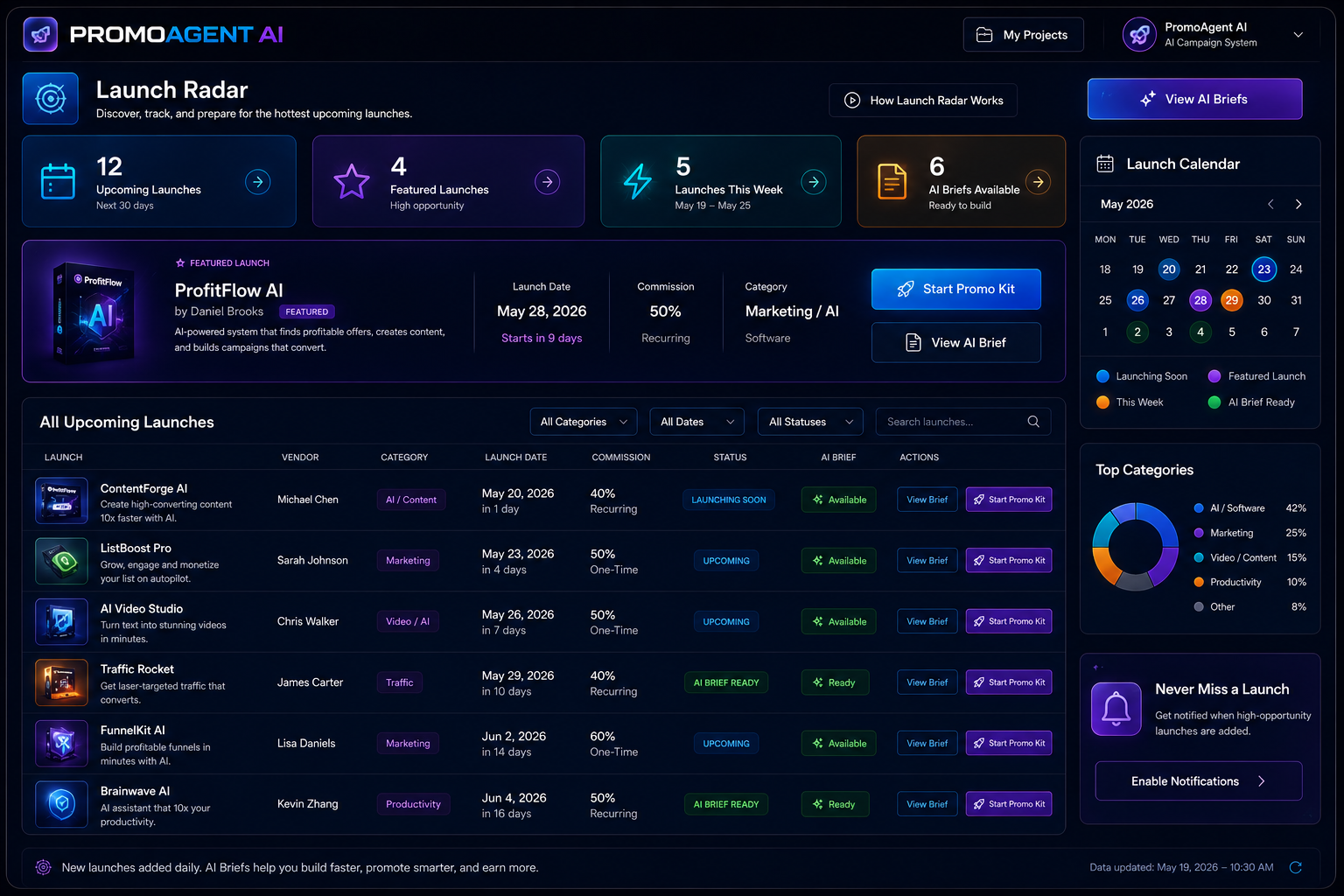Click the calendar icon on Upcoming Launches card
Image resolution: width=1344 pixels, height=896 pixels.
pyautogui.click(x=59, y=181)
